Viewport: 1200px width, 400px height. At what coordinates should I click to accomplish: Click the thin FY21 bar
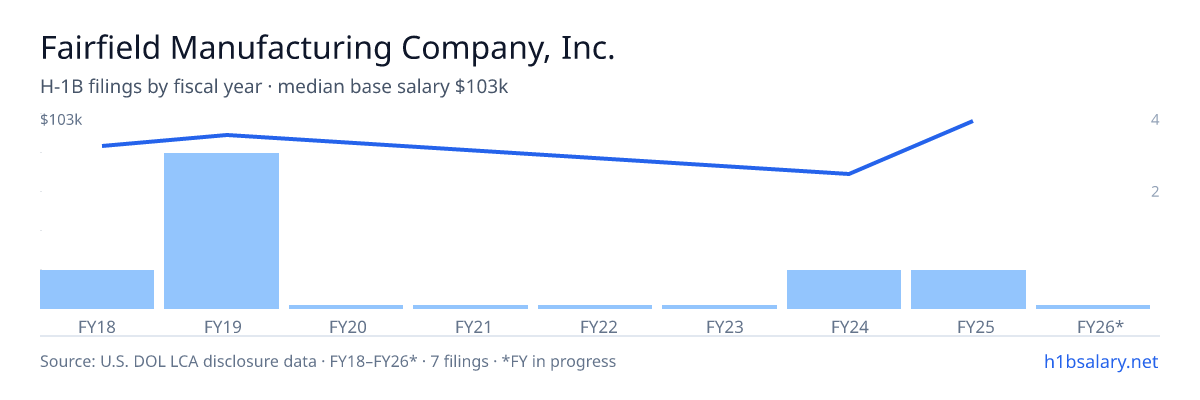(470, 307)
